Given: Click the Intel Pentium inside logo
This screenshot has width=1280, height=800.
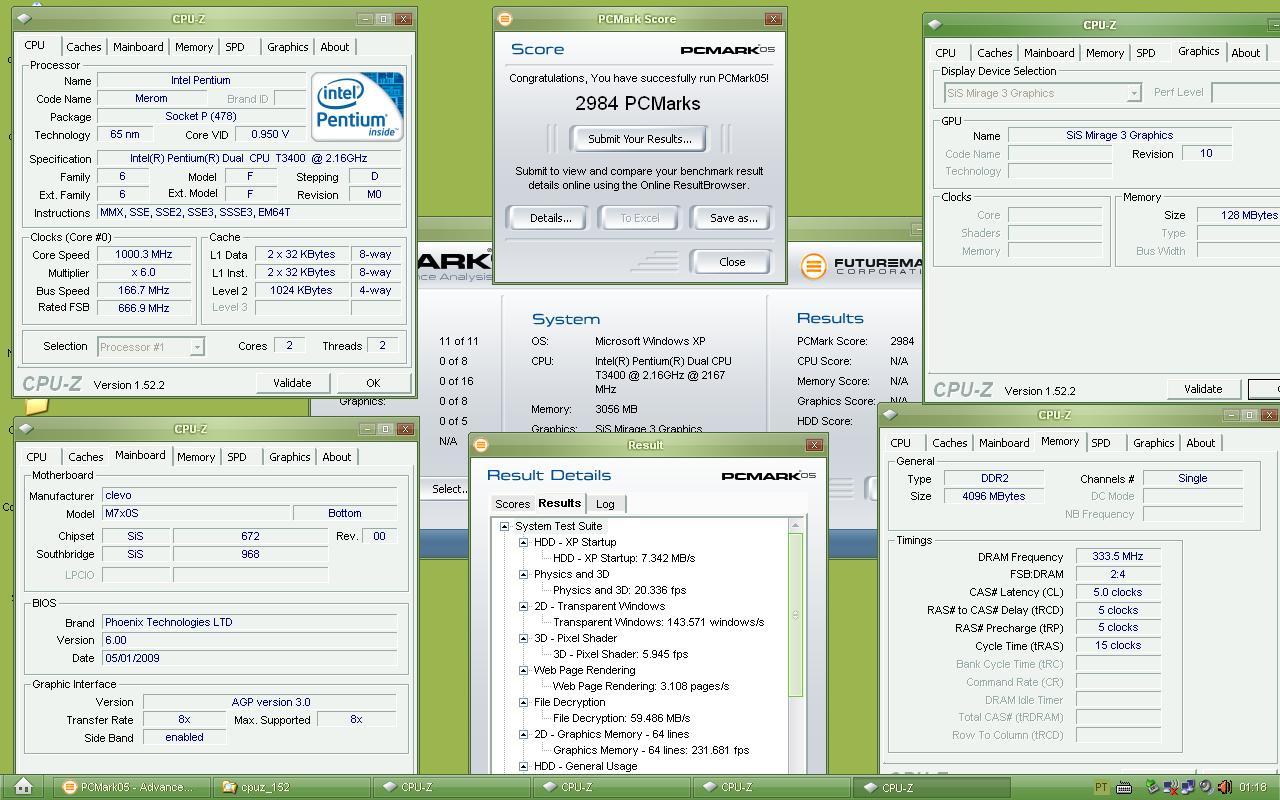Looking at the screenshot, I should pyautogui.click(x=357, y=106).
